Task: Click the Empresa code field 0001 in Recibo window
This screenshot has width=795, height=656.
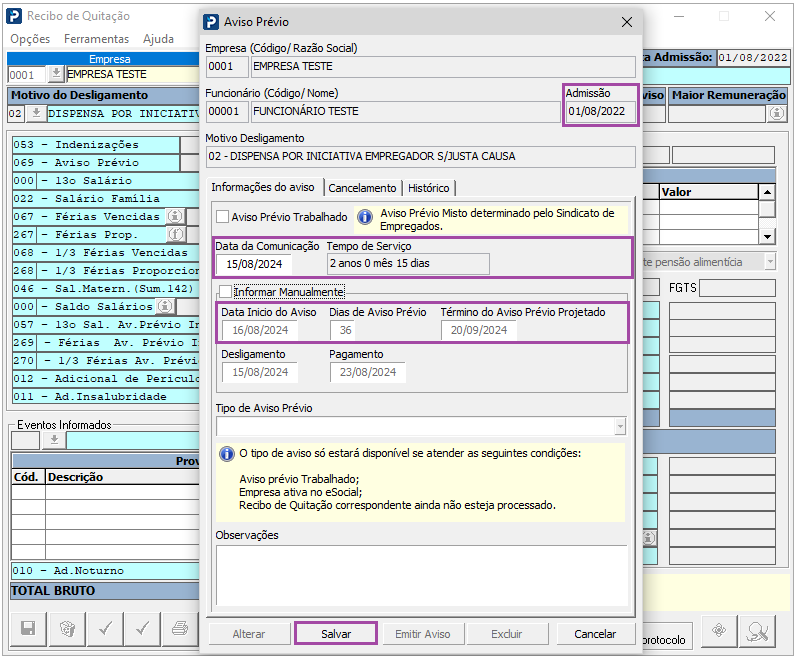Action: point(27,75)
